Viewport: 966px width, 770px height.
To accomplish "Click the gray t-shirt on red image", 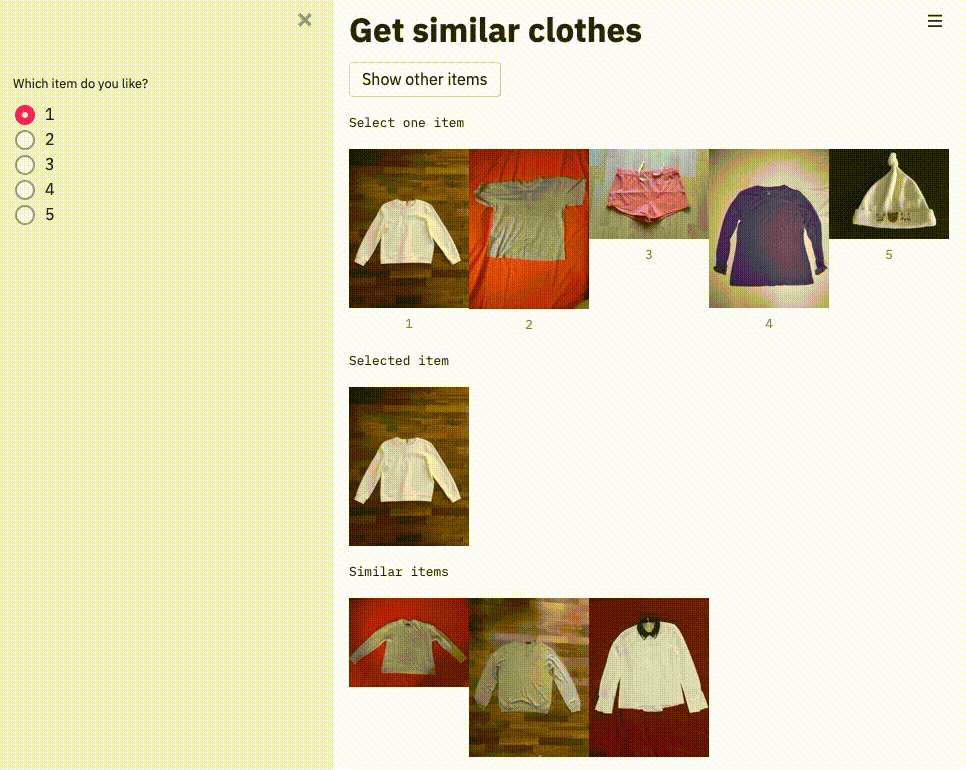I will pos(529,229).
